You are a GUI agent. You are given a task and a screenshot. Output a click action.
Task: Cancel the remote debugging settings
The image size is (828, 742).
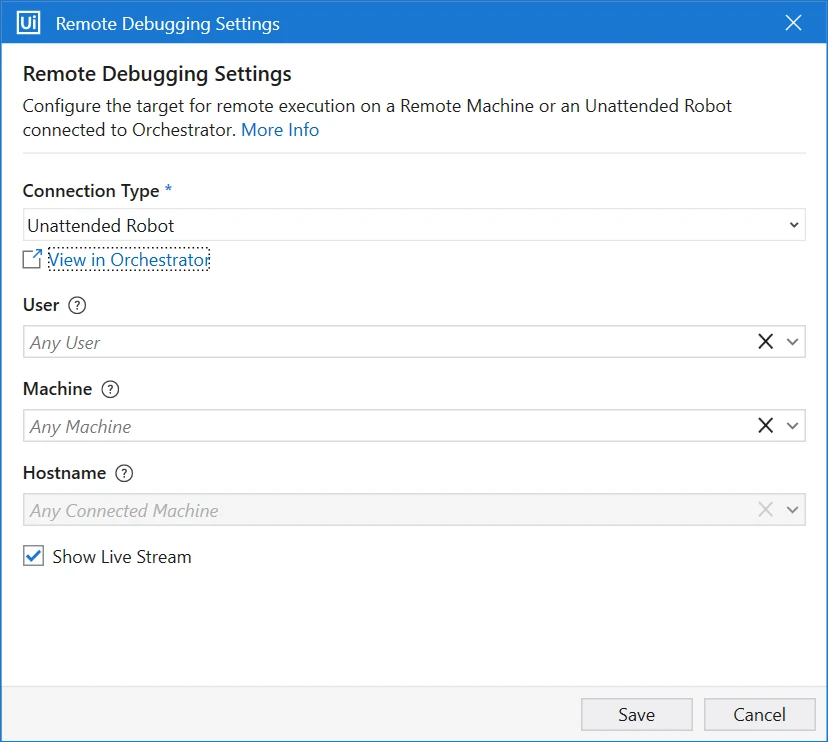759,715
